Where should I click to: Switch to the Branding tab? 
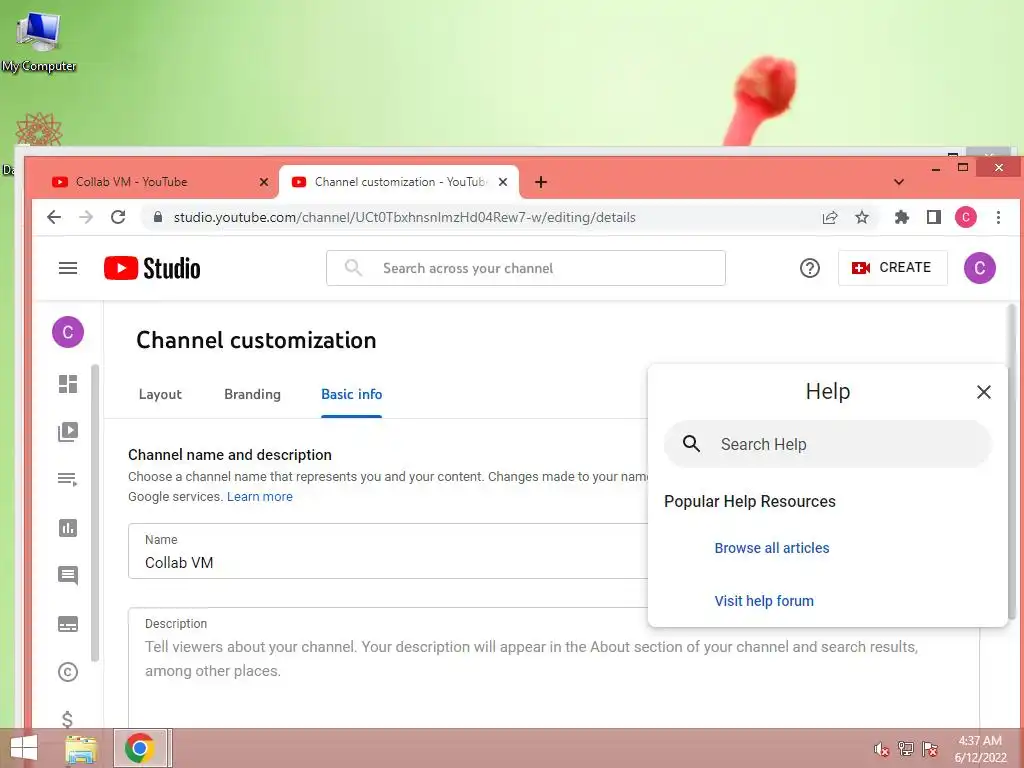pyautogui.click(x=252, y=394)
